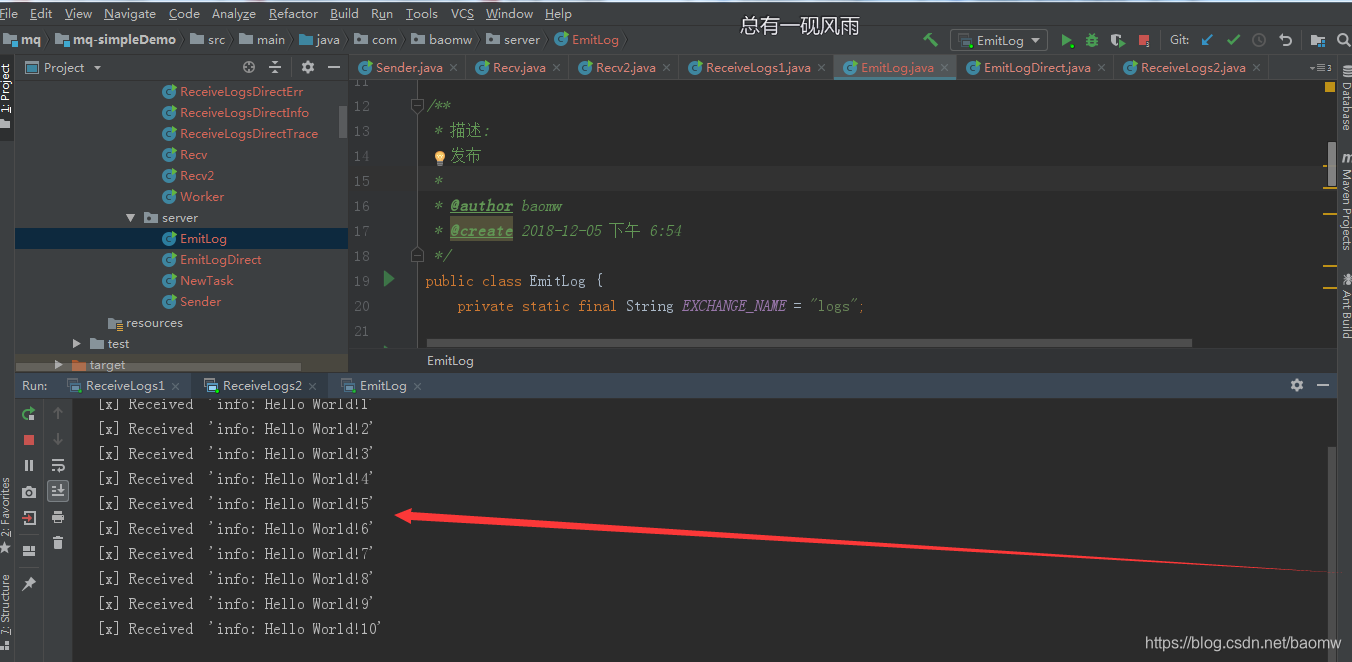Click Up the stack trace arrow
The height and width of the screenshot is (662, 1352).
58,413
